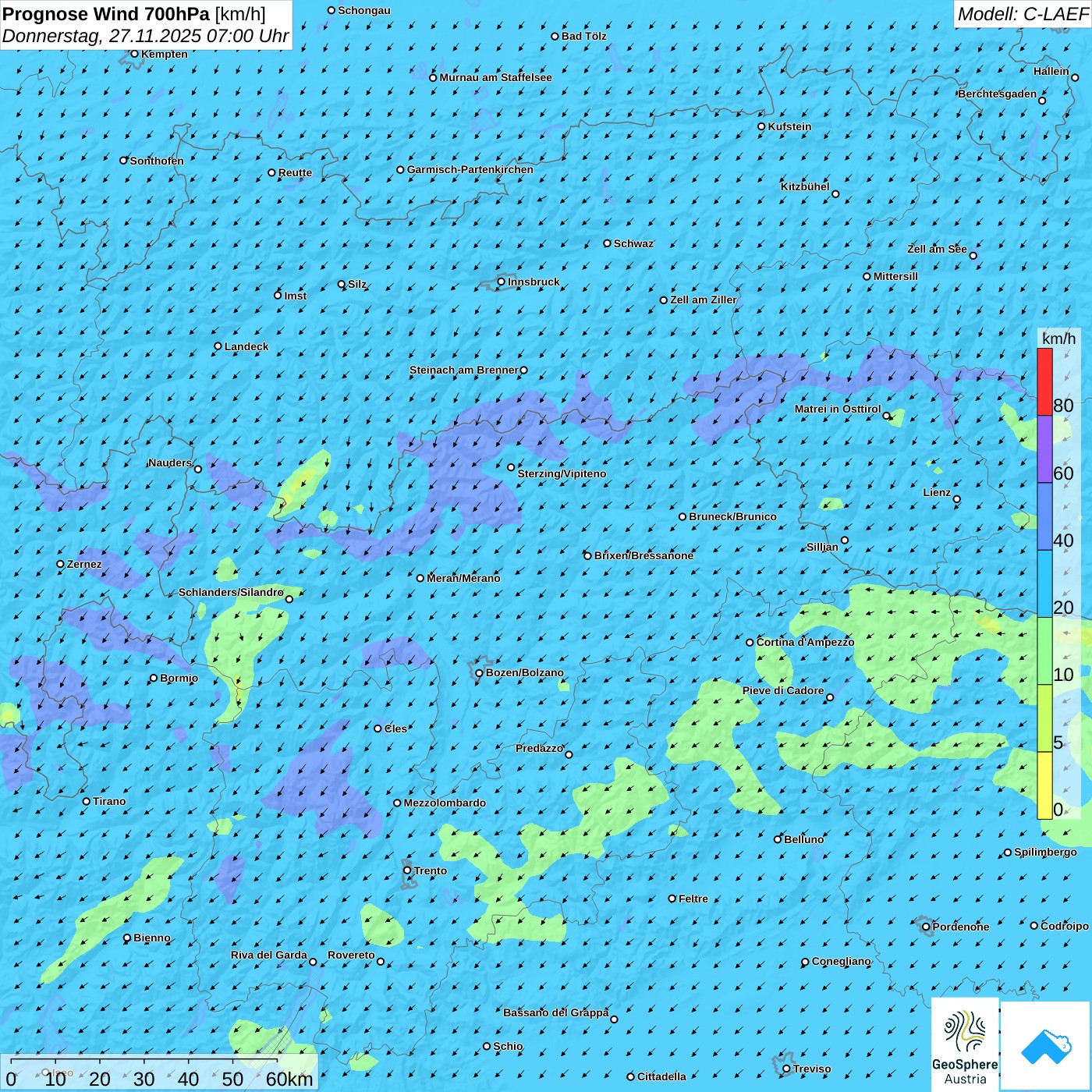1092x1092 pixels.
Task: Click the GeoSphere Austria logo
Action: (x=965, y=1044)
